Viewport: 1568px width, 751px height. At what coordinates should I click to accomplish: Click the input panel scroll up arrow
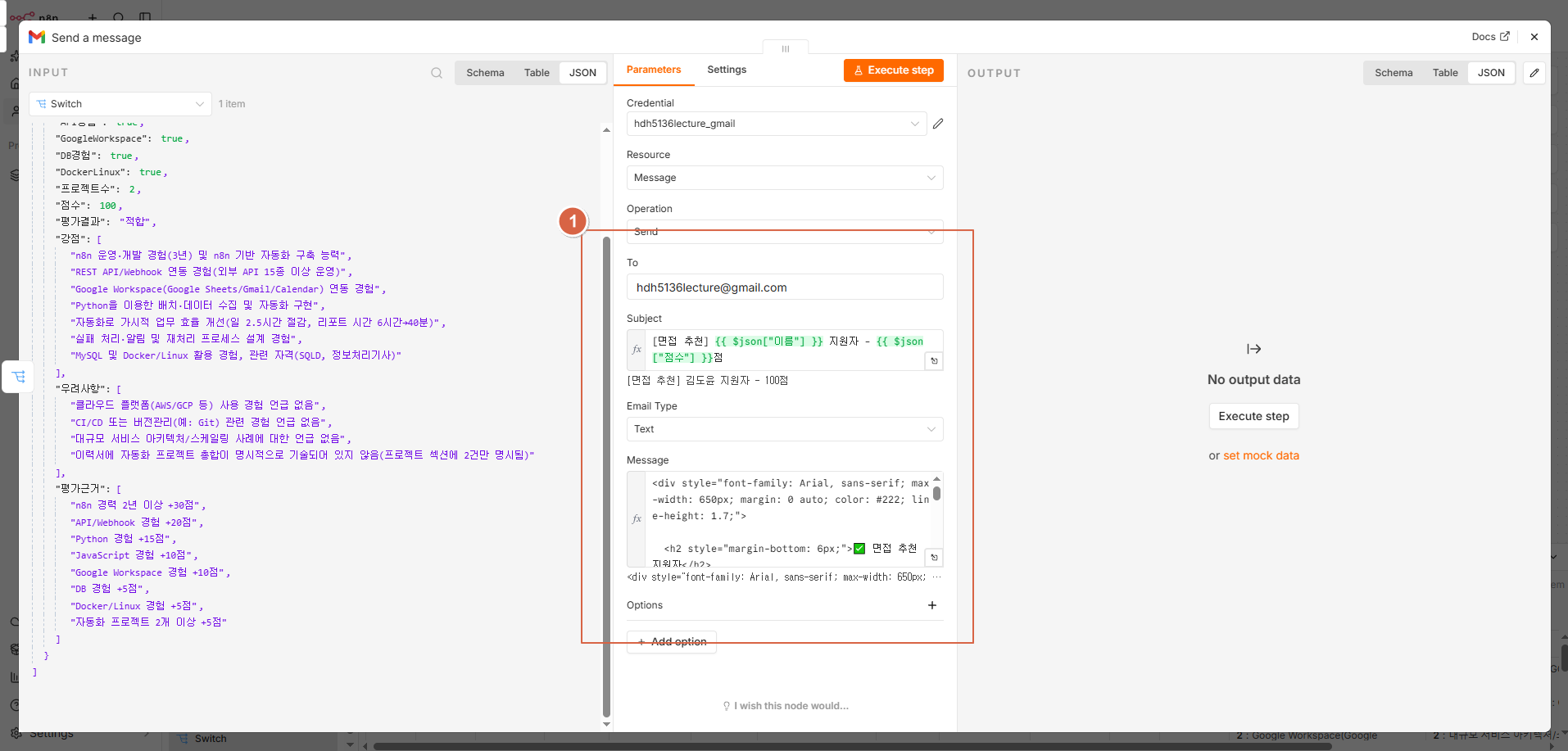[606, 129]
